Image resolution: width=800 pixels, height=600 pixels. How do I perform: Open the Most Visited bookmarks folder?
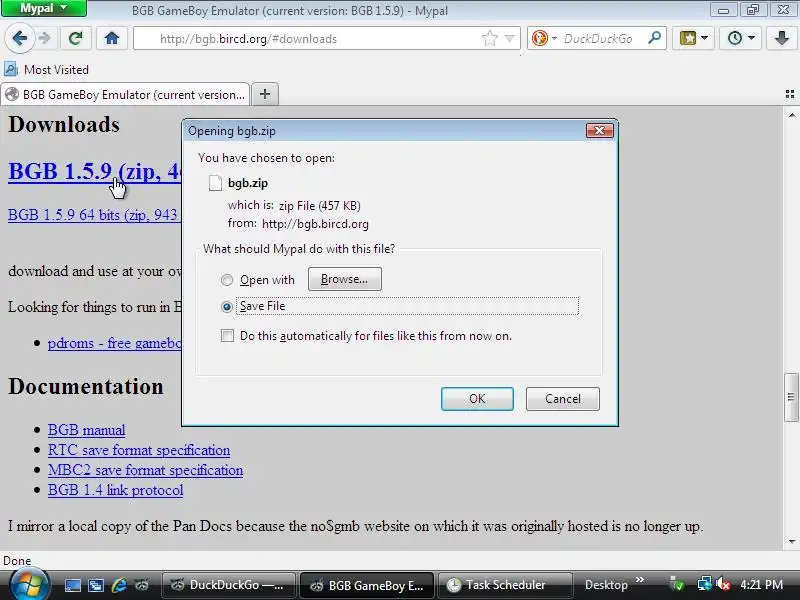click(46, 69)
